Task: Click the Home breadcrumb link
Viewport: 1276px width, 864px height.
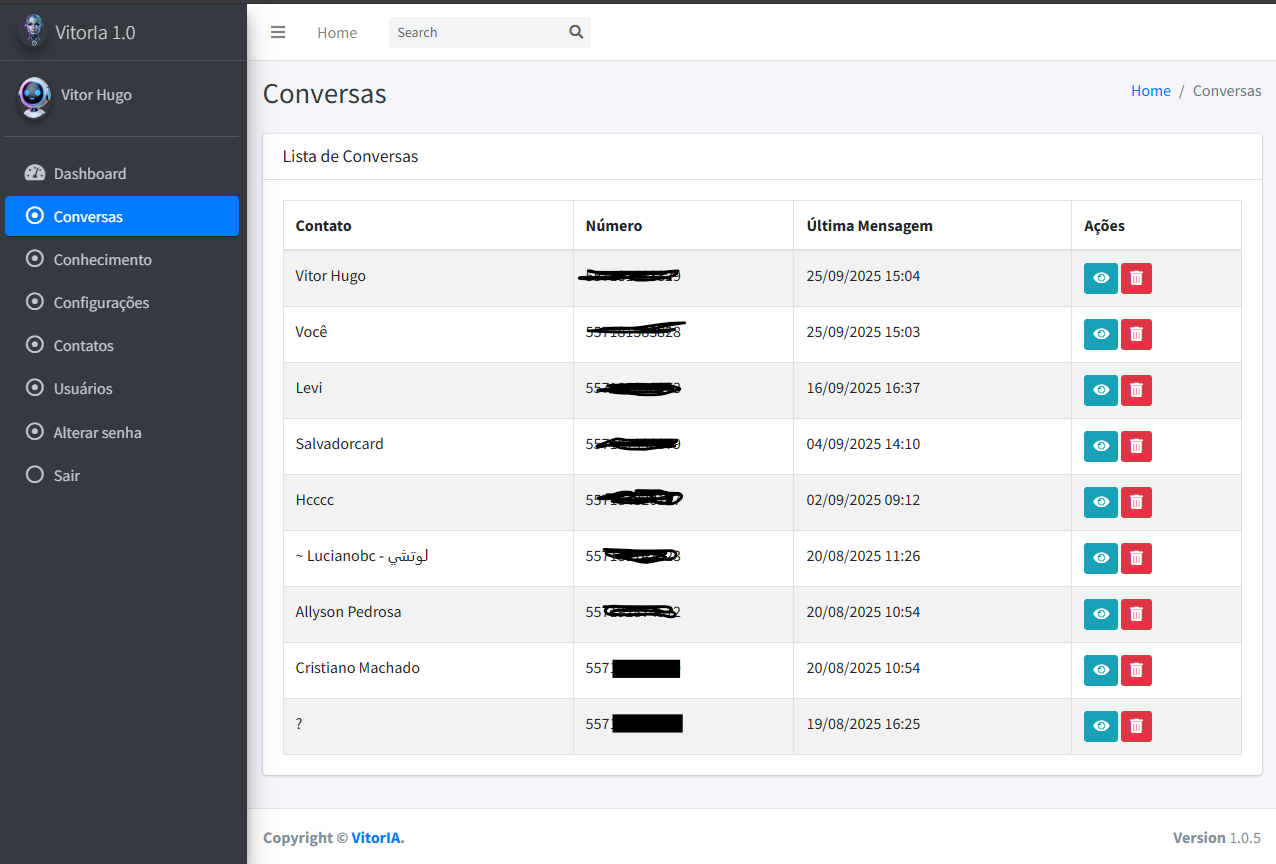Action: pyautogui.click(x=1150, y=90)
